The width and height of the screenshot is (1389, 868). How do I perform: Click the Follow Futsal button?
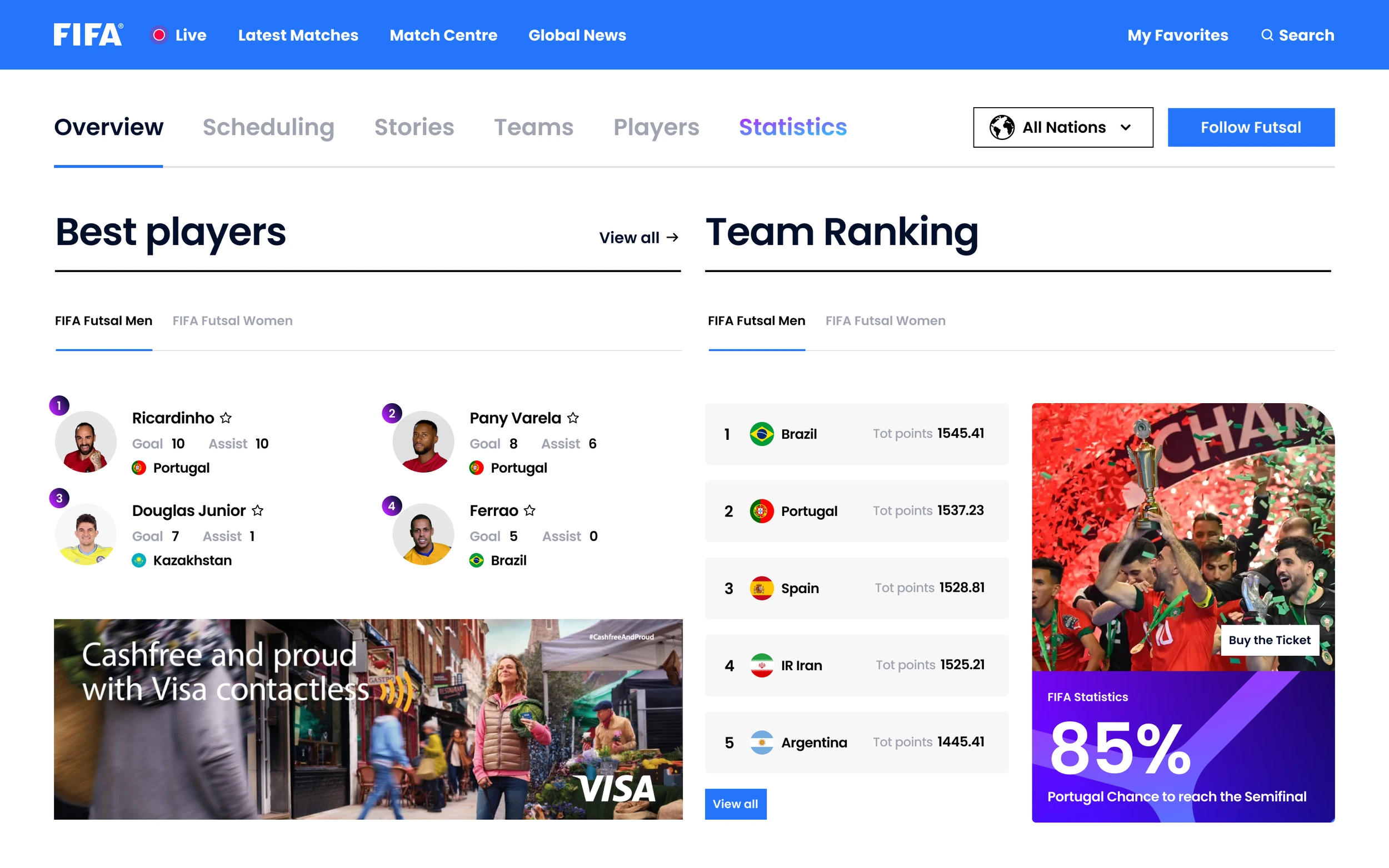(x=1251, y=127)
